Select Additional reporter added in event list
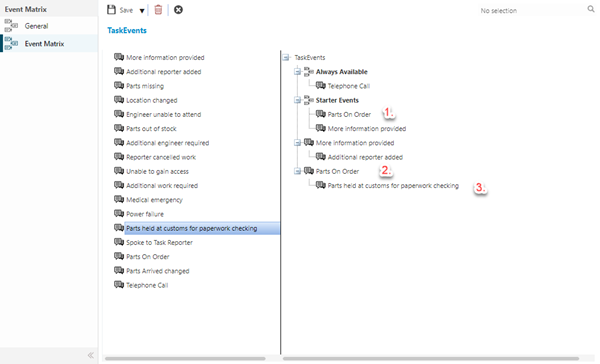Screen dimensions: 600x364 (x=163, y=72)
